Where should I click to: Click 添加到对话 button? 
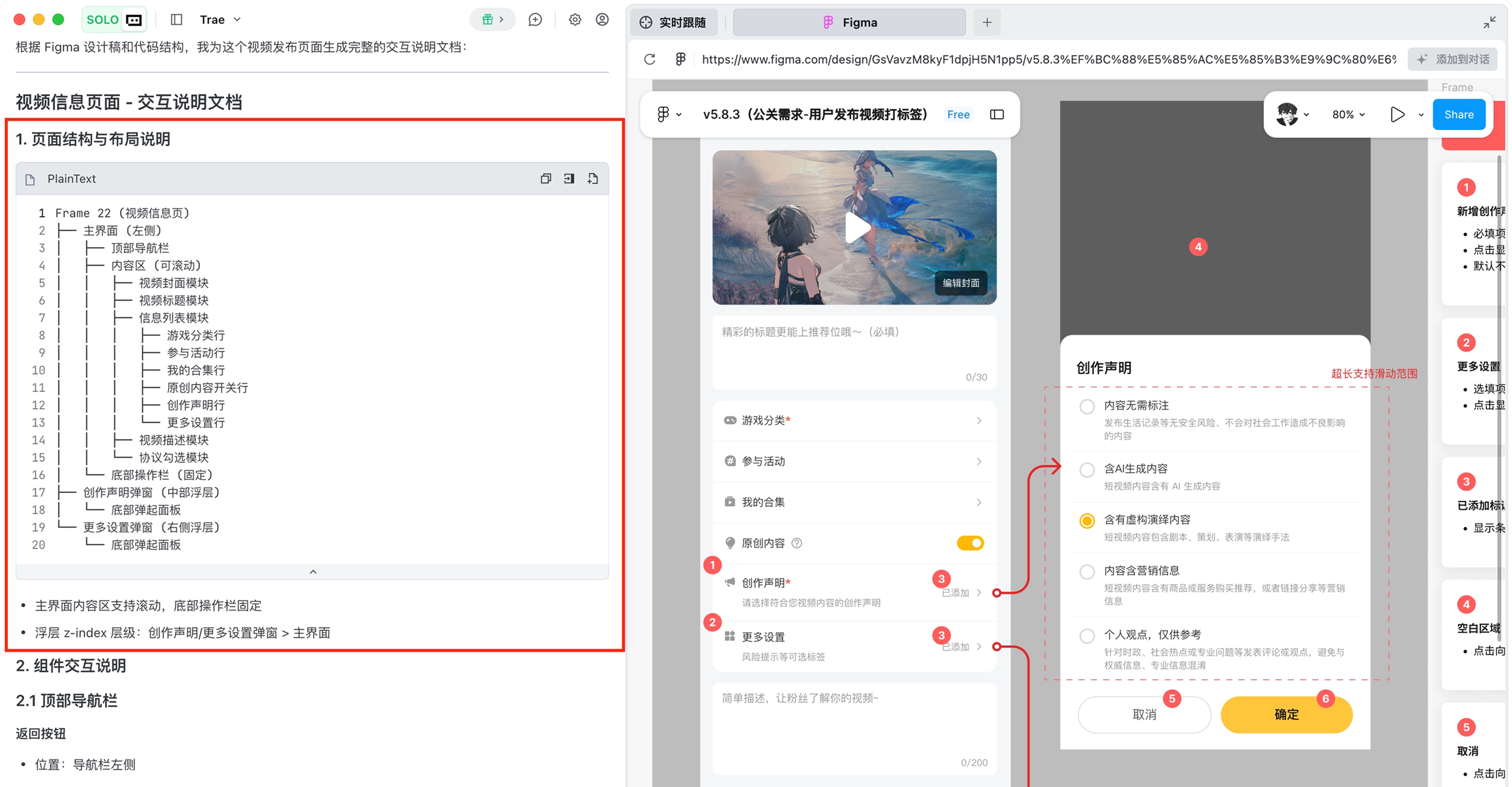click(1453, 59)
